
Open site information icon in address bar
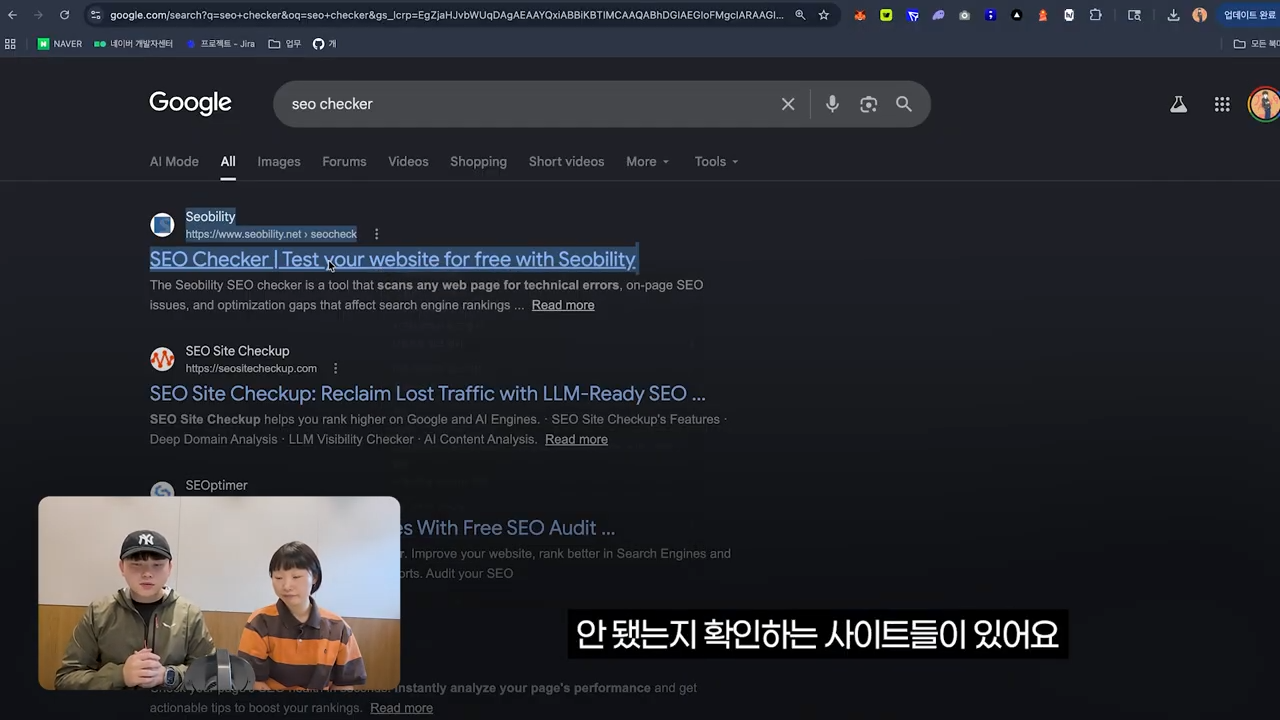pyautogui.click(x=95, y=15)
